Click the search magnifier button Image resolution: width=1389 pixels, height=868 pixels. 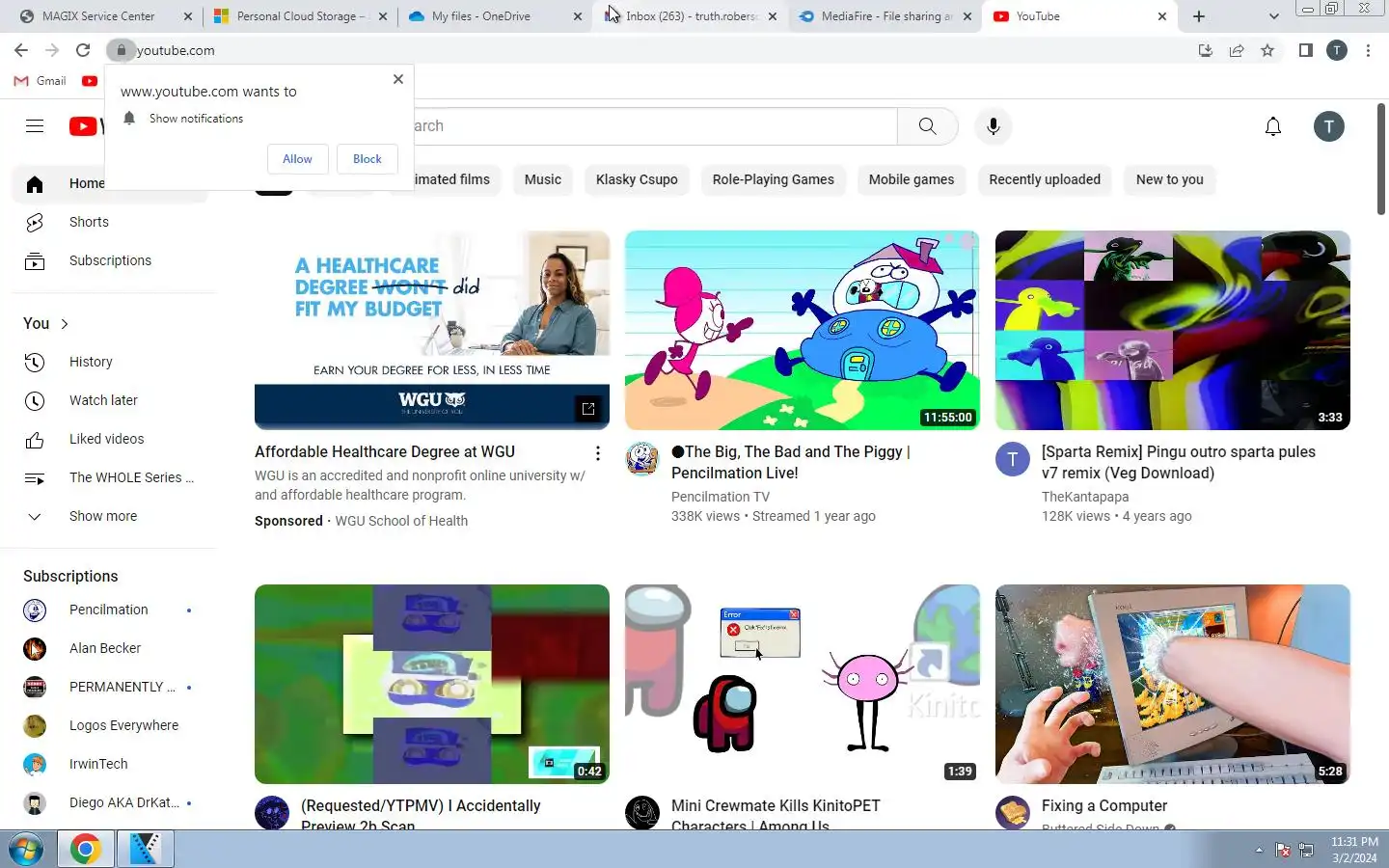point(927,126)
